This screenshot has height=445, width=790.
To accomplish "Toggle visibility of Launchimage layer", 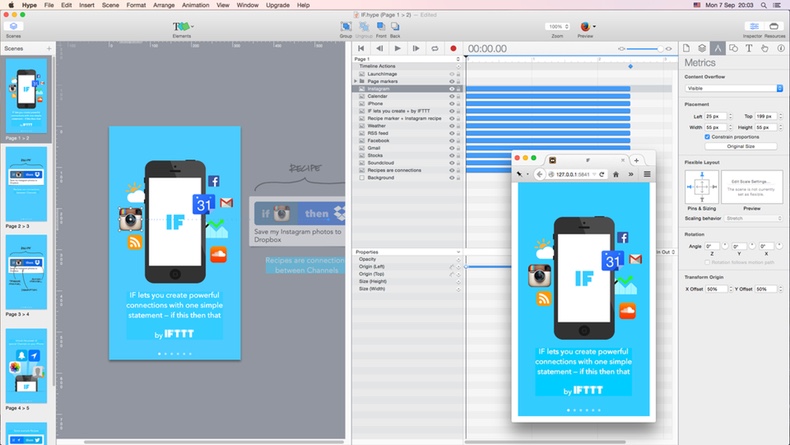I will 451,74.
